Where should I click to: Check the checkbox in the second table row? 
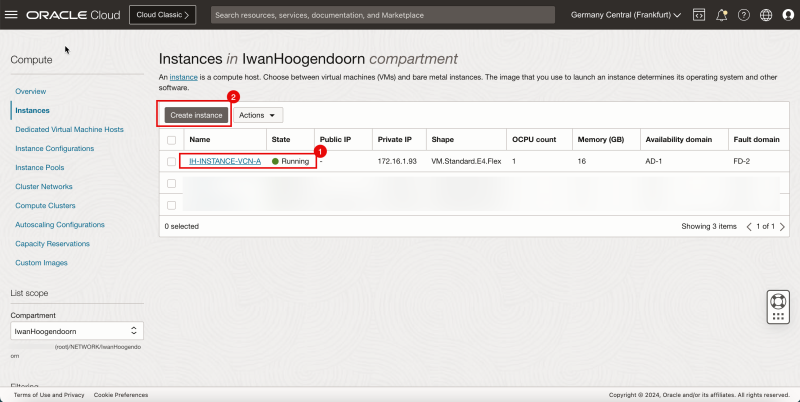(172, 184)
